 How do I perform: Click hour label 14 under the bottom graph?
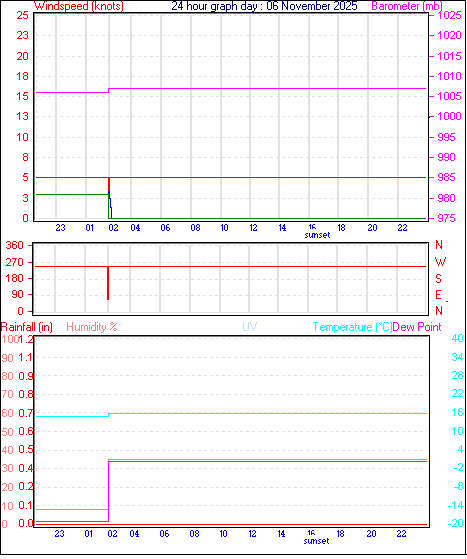point(281,534)
